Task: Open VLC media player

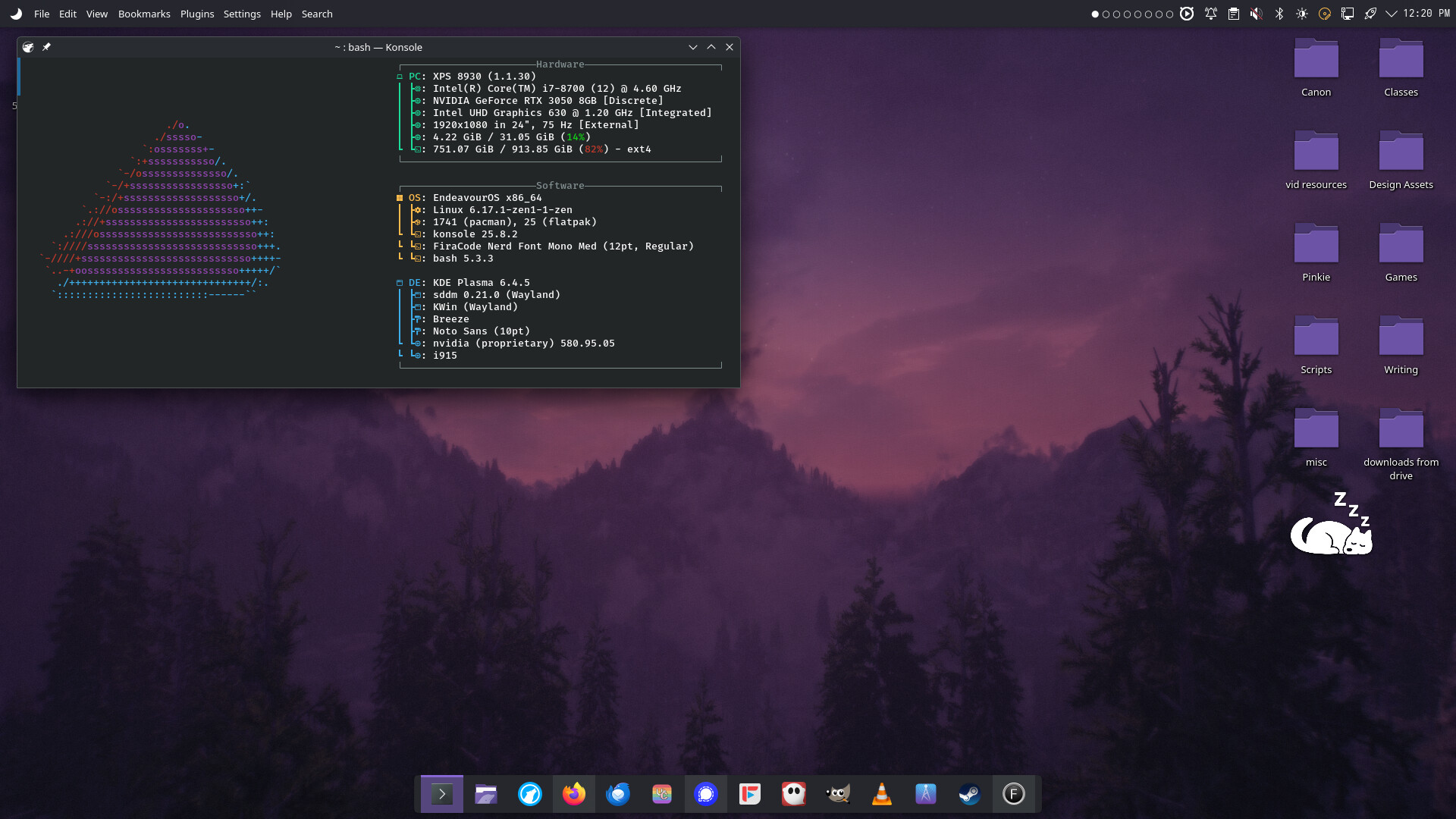Action: [x=882, y=794]
